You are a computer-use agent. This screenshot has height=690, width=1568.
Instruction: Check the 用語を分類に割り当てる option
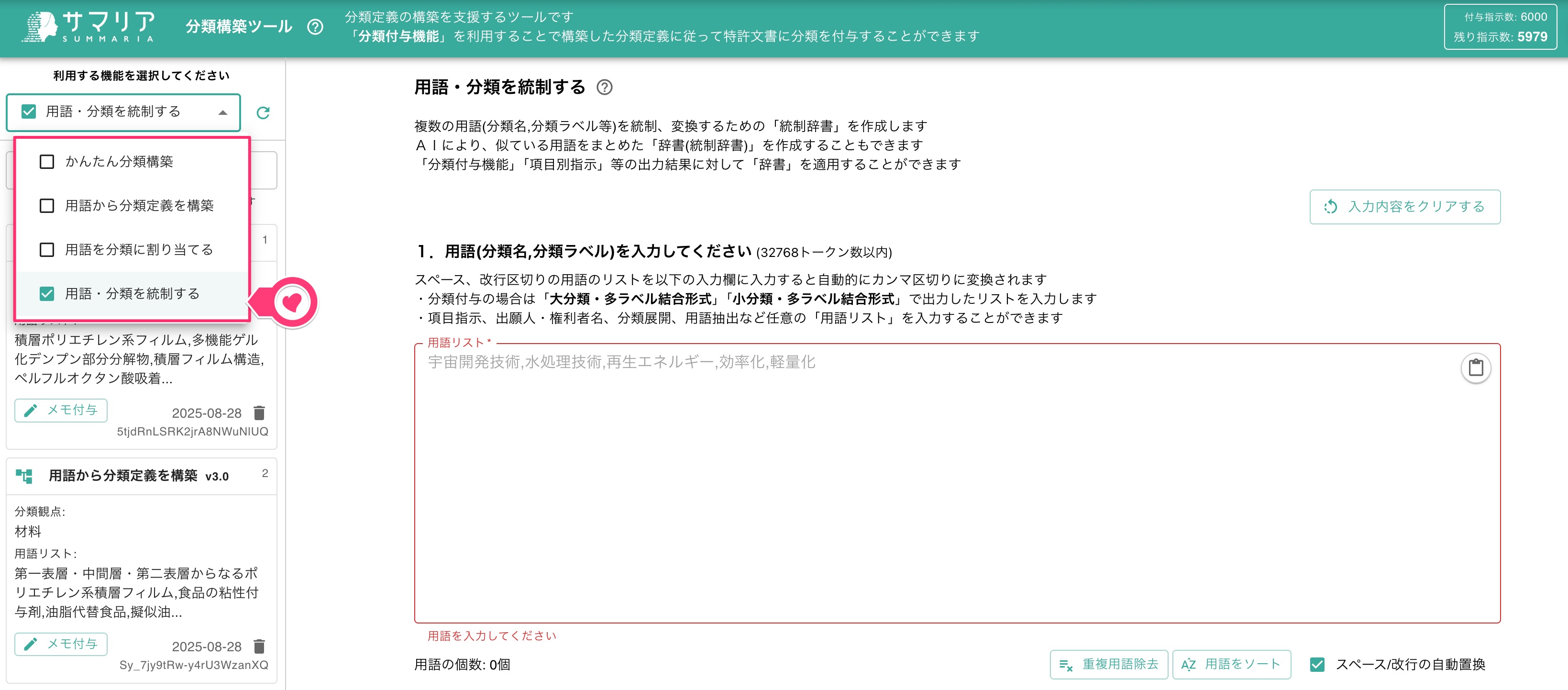pos(47,250)
